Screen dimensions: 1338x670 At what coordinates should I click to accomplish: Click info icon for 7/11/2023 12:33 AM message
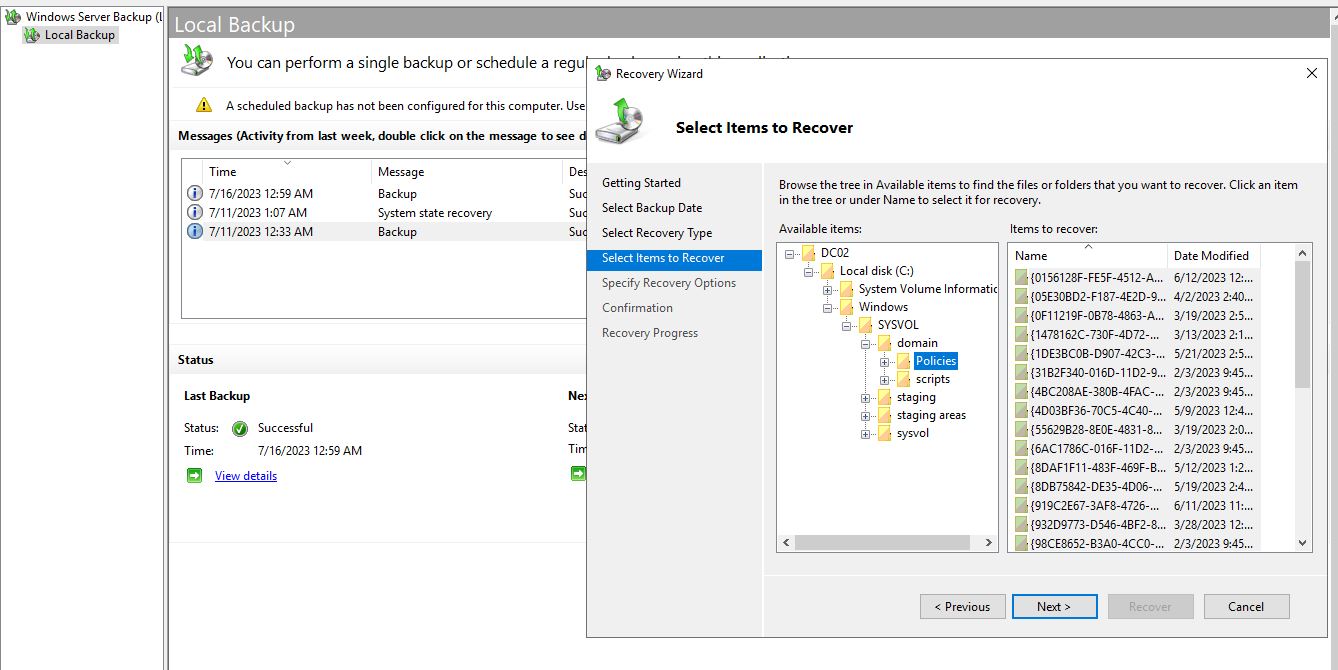tap(195, 231)
